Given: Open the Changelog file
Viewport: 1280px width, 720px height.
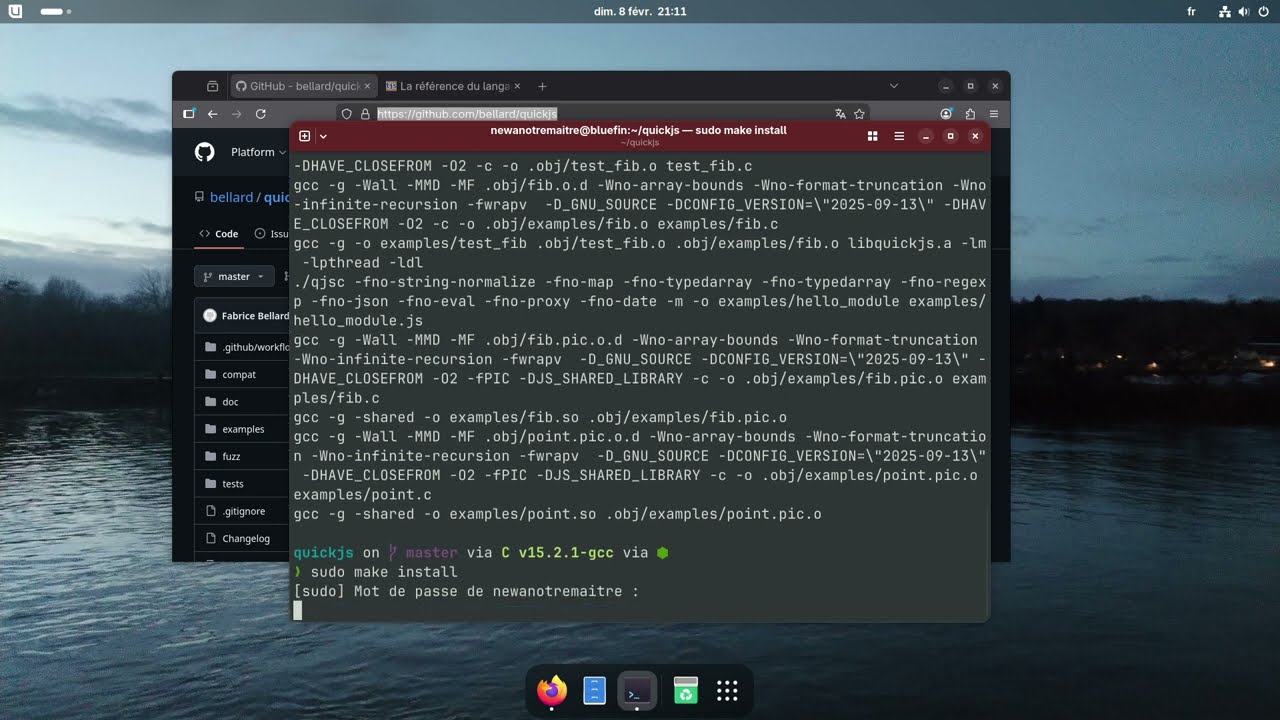Looking at the screenshot, I should pos(246,538).
